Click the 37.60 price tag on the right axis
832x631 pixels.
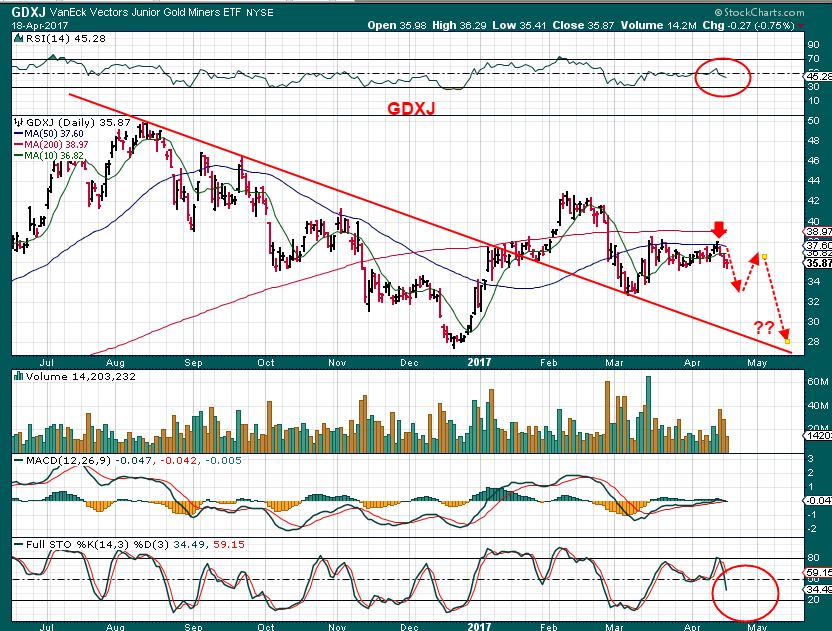point(819,246)
